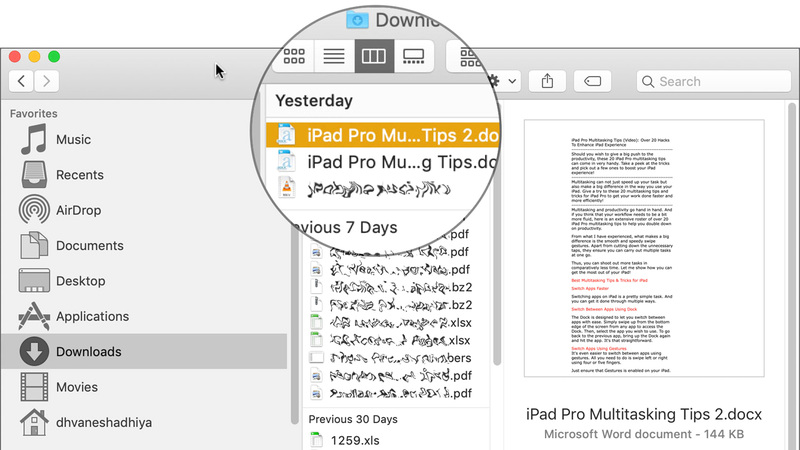Click in the Search field
The image size is (800, 450).
click(710, 81)
